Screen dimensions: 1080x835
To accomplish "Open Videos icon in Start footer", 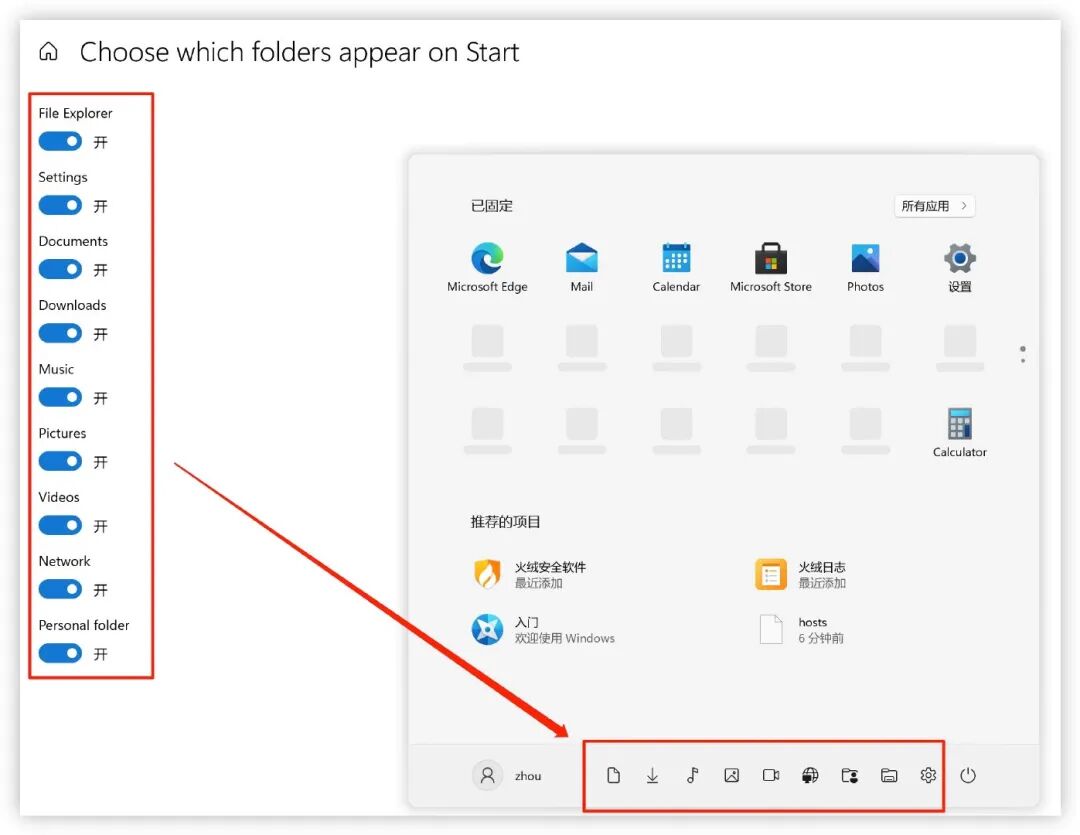I will tap(771, 776).
